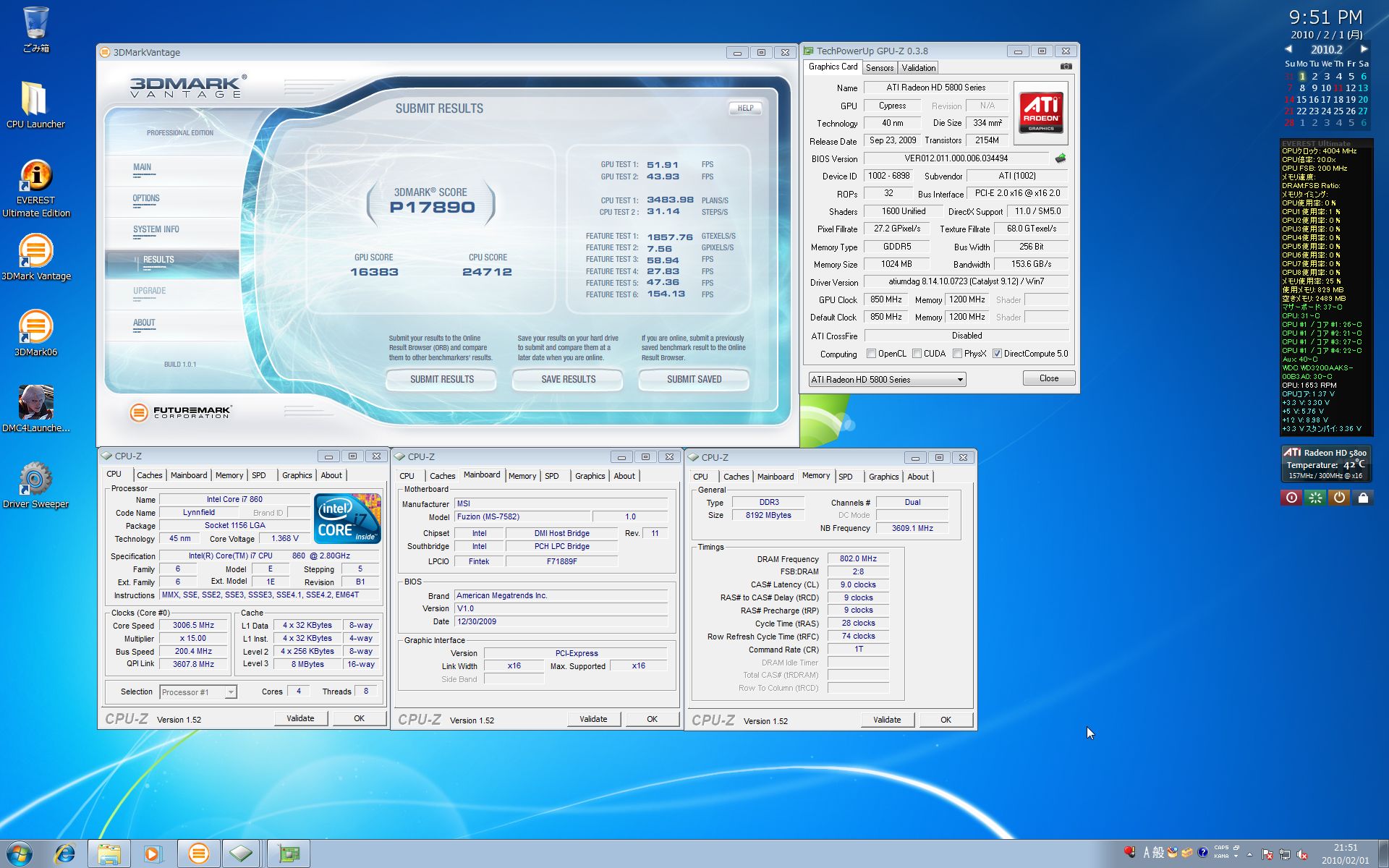This screenshot has height=868, width=1389.
Task: Click OK in the Mainboard CPU-Z window
Action: (x=652, y=719)
